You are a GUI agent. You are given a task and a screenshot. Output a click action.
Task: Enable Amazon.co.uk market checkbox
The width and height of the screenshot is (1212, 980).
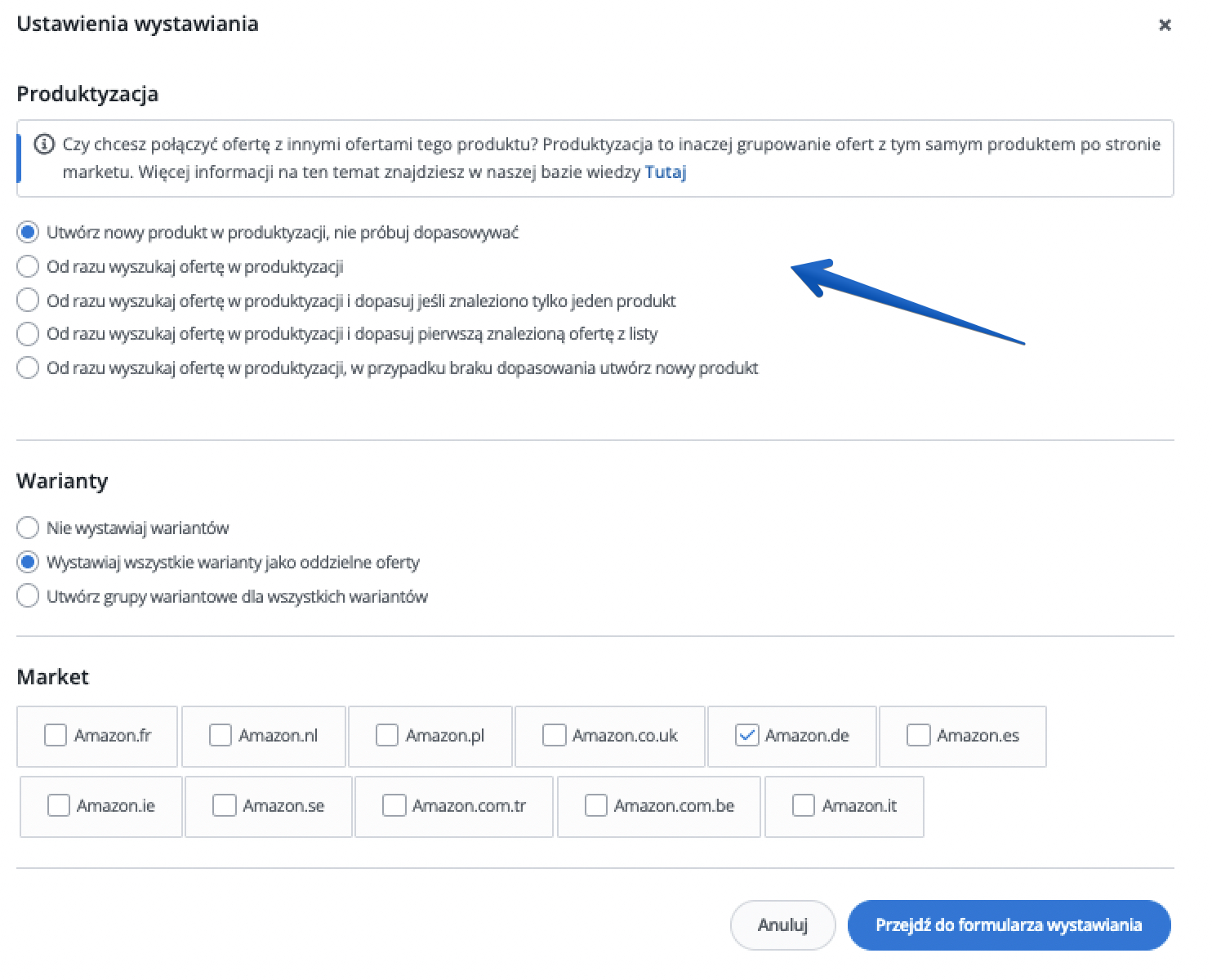pyautogui.click(x=554, y=736)
